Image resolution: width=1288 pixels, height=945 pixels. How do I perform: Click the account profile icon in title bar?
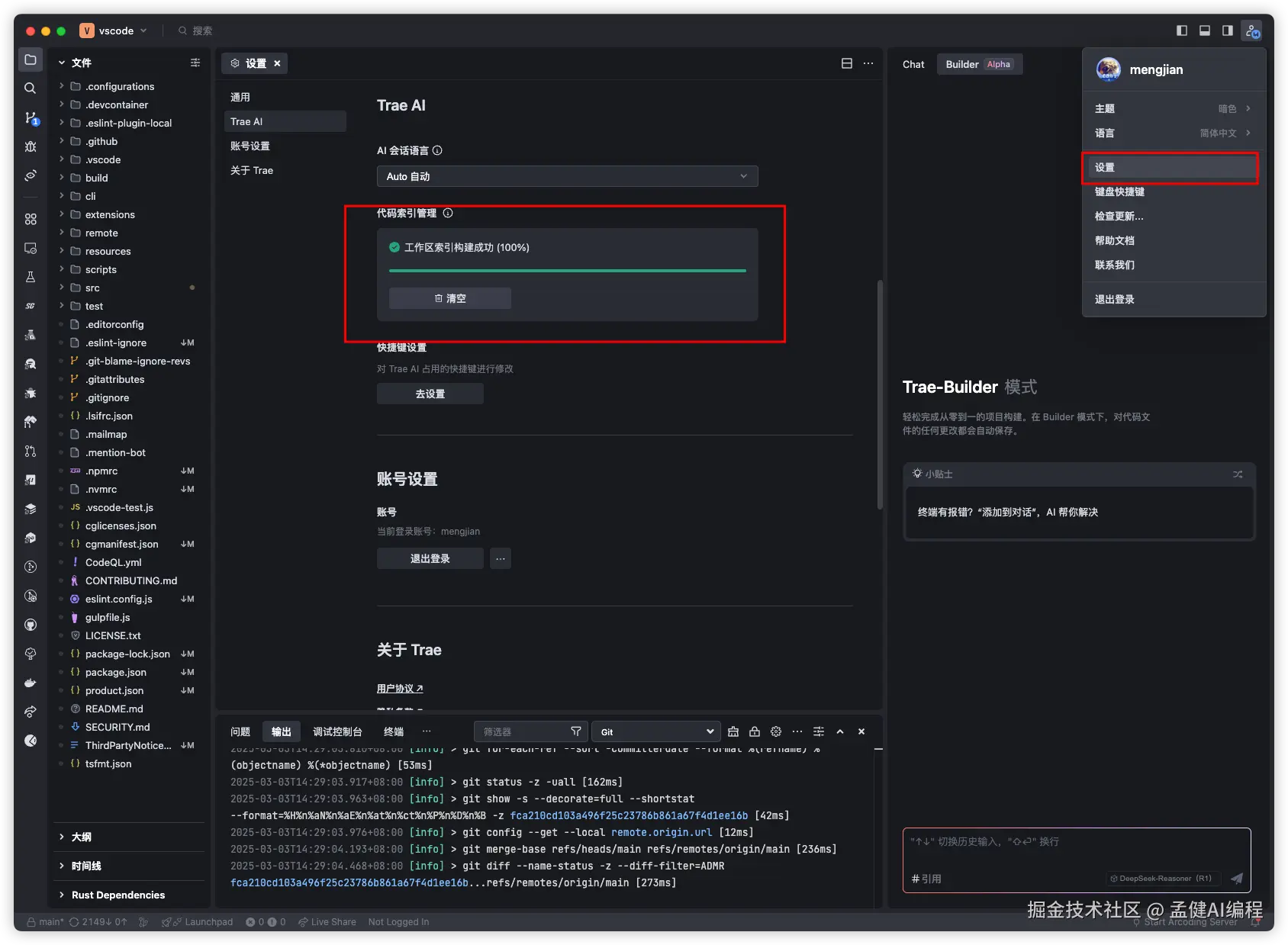coord(1252,31)
